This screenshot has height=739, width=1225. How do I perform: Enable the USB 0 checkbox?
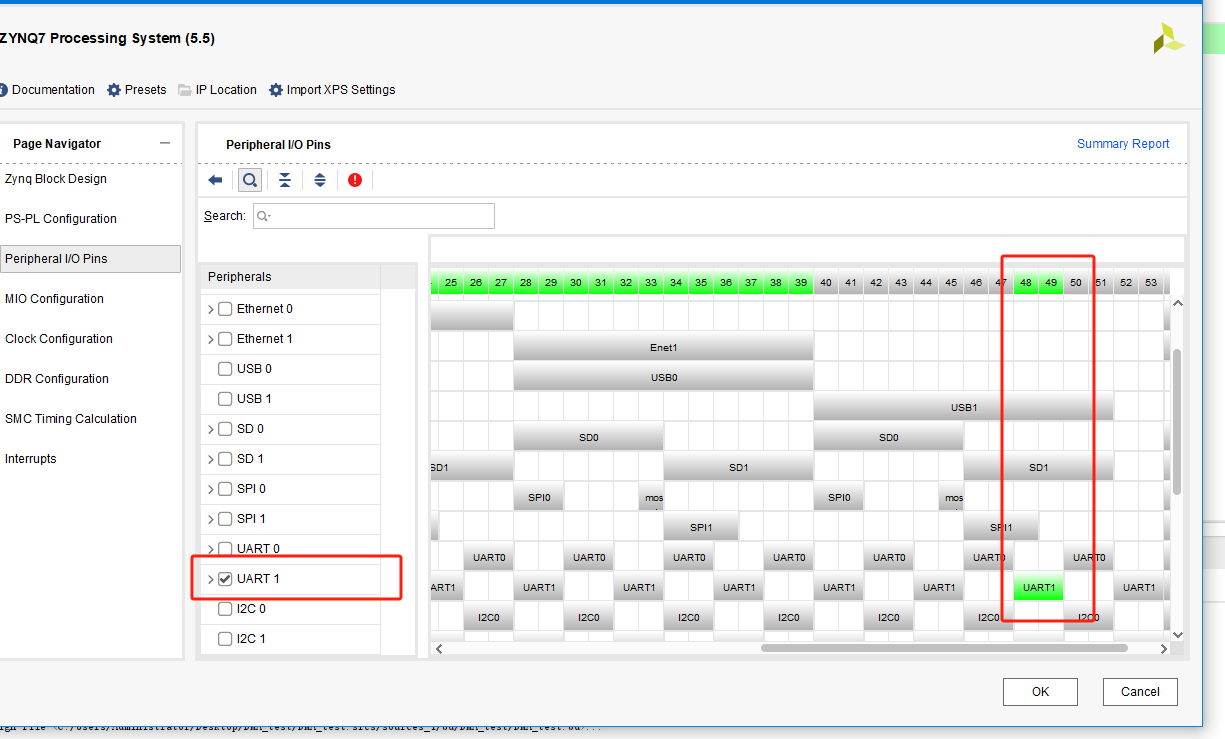point(225,369)
